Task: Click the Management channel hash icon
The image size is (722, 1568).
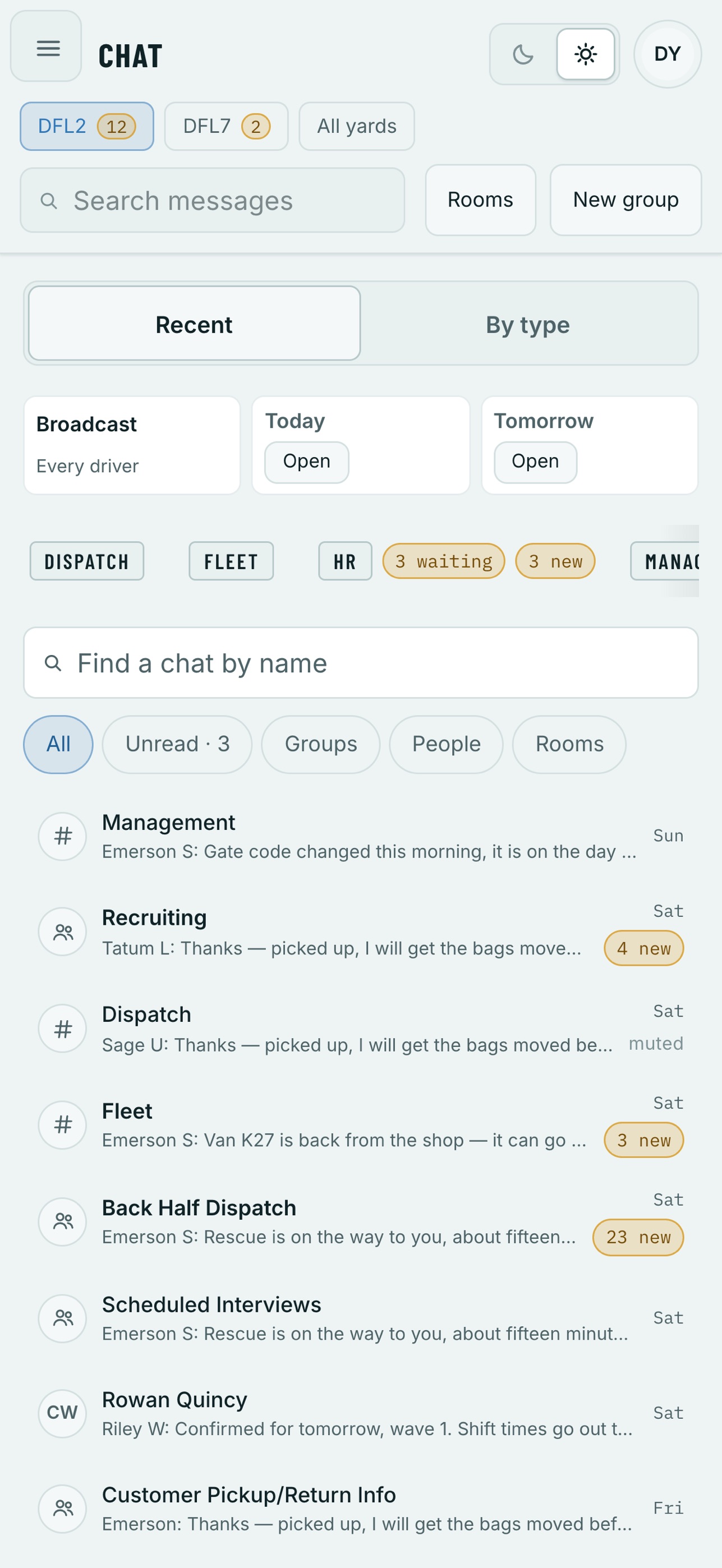Action: [x=63, y=837]
